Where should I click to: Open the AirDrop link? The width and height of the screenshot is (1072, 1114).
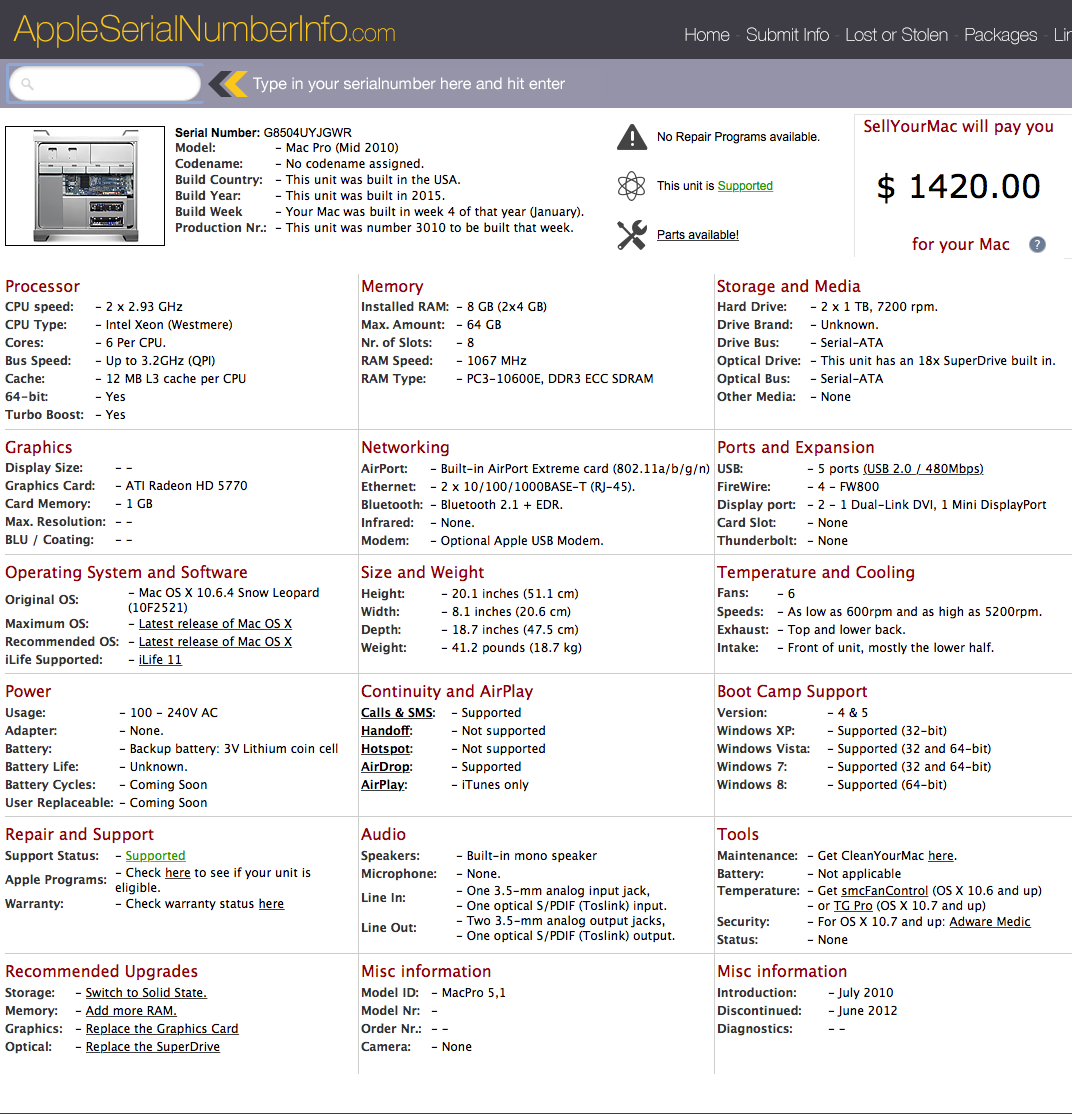click(x=386, y=767)
